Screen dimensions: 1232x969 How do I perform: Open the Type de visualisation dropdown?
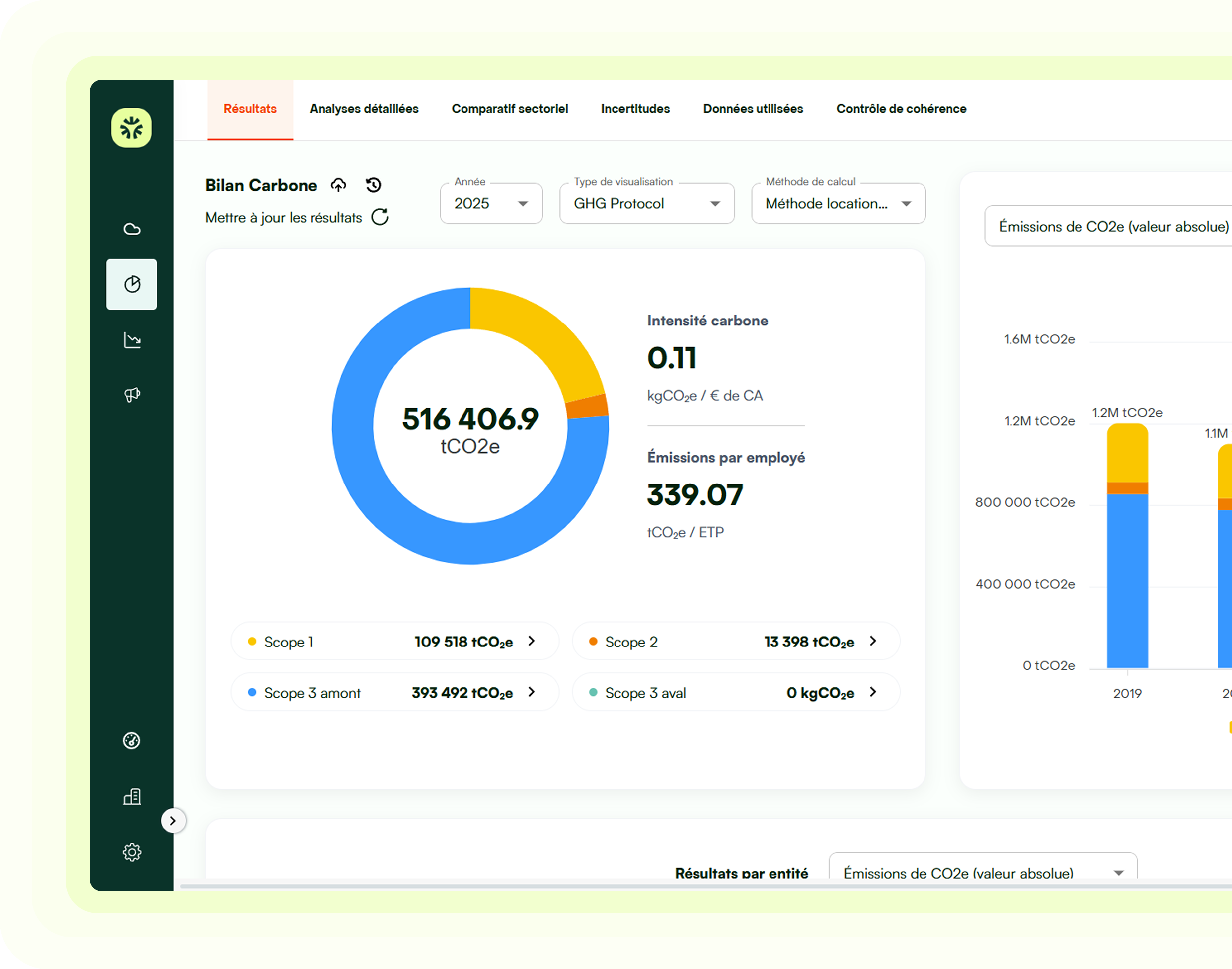646,204
